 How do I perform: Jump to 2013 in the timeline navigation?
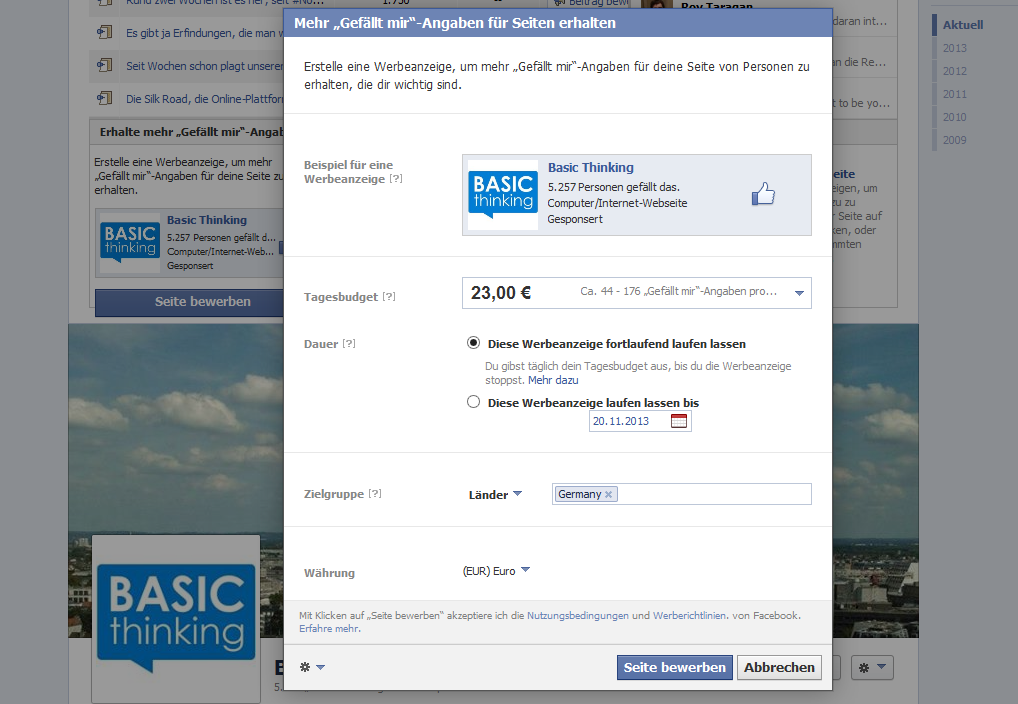(955, 48)
